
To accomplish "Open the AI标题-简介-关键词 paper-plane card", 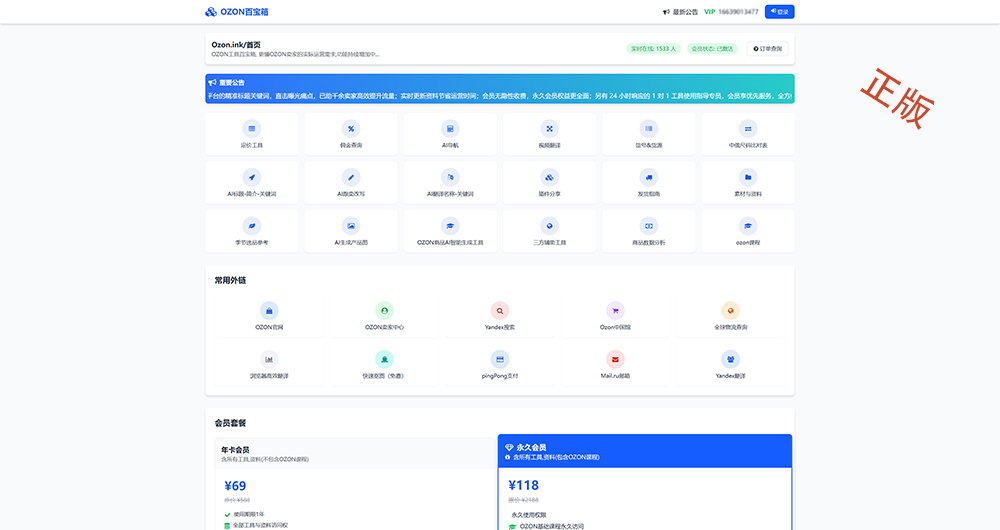I will [x=251, y=182].
